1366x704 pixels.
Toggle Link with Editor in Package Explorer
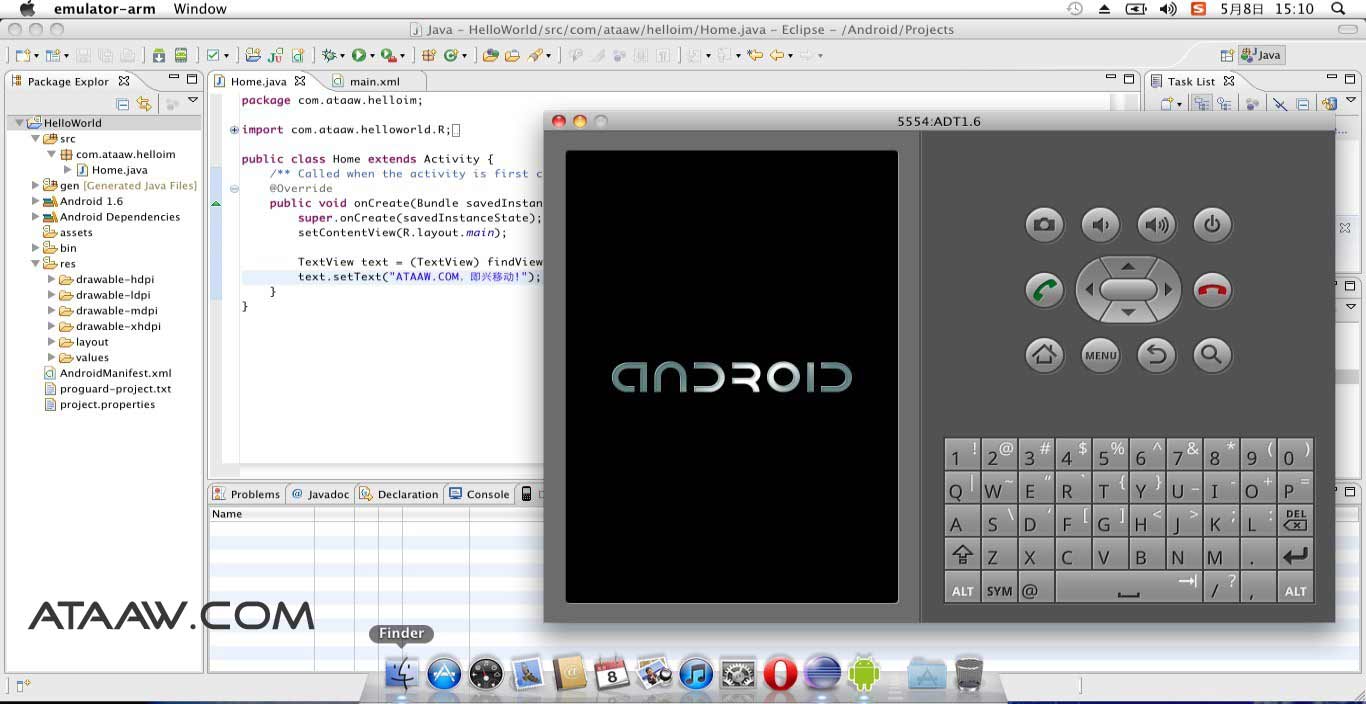tap(144, 103)
